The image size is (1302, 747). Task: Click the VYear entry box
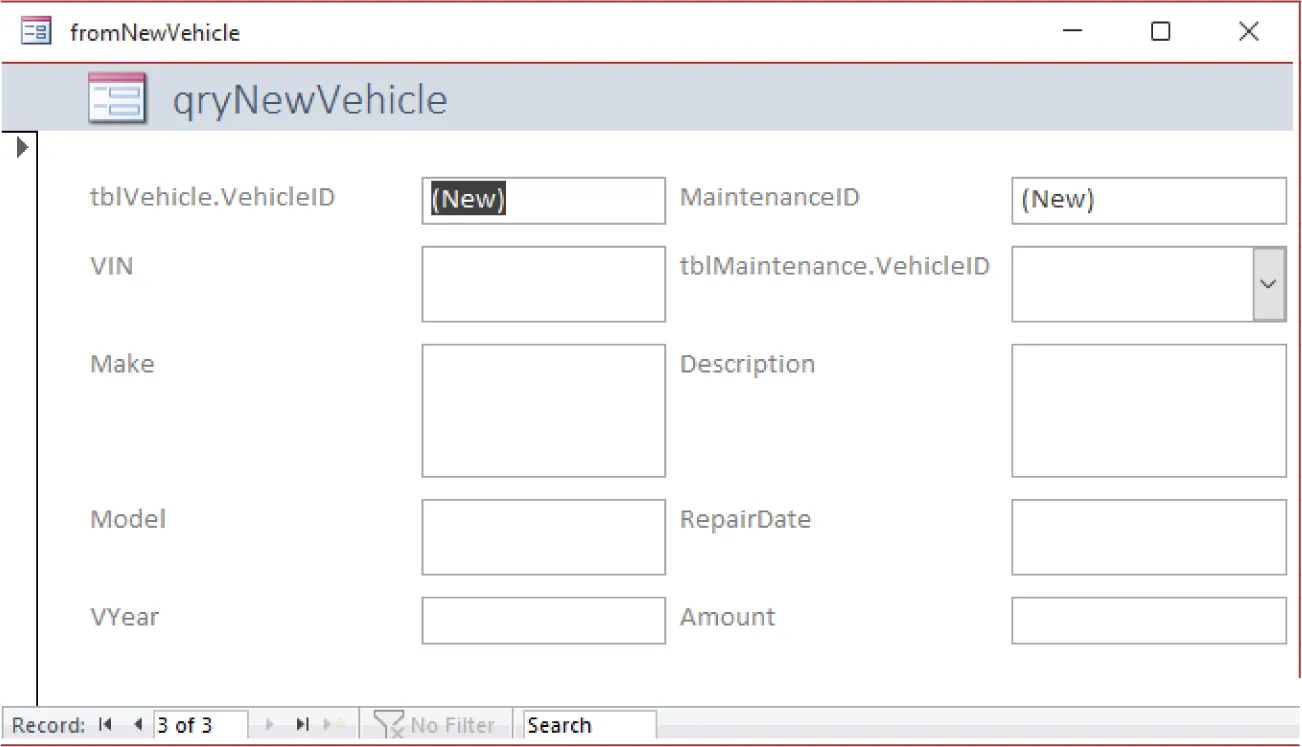tap(543, 620)
